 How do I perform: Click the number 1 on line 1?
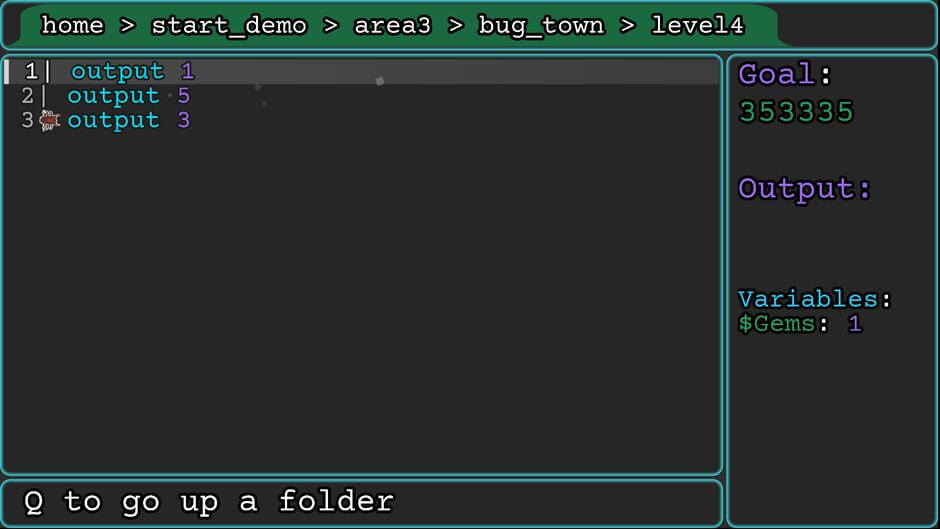pos(188,71)
